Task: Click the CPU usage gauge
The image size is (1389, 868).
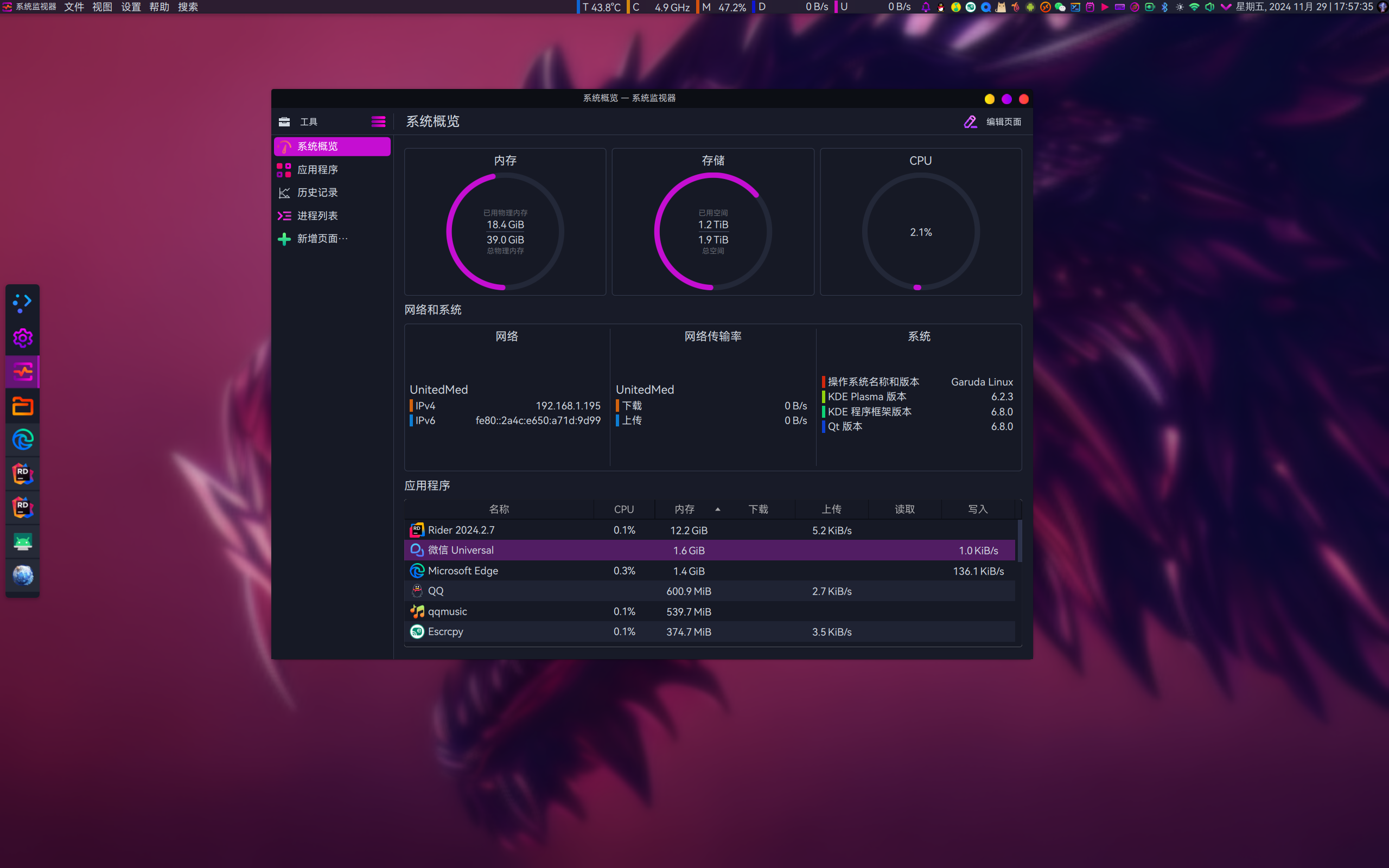Action: pos(921,231)
